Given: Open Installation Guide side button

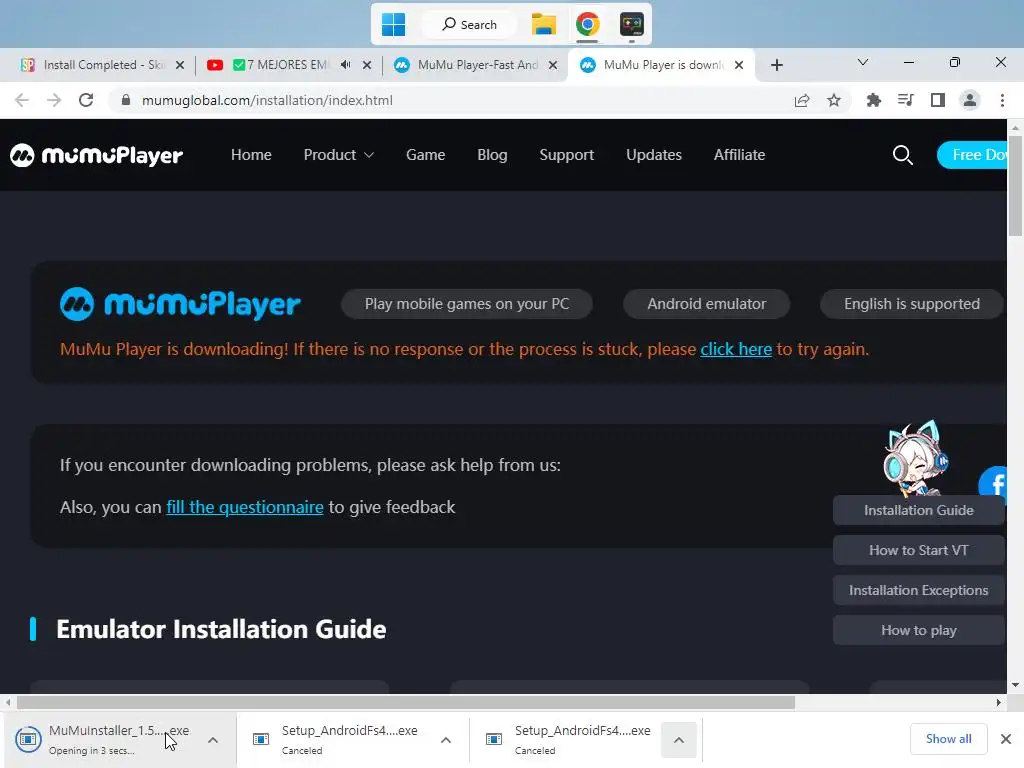Looking at the screenshot, I should [x=918, y=510].
